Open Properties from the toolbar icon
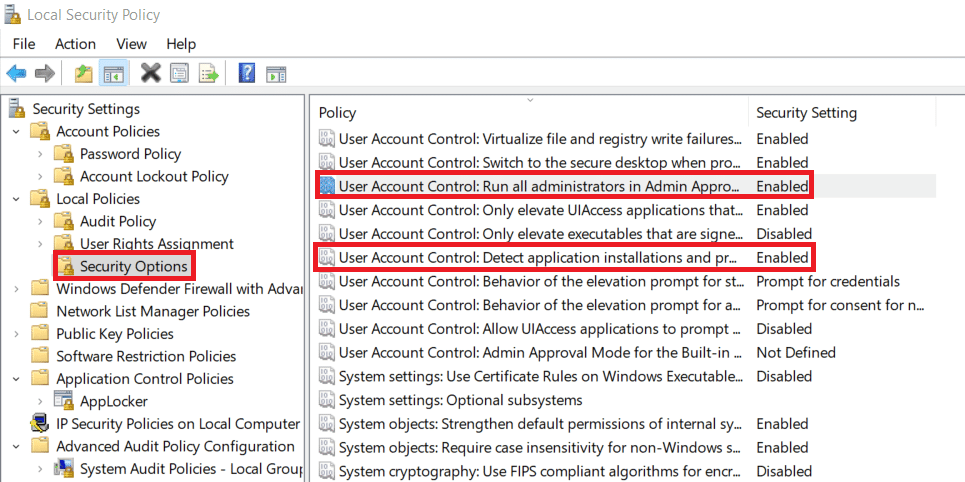Image resolution: width=965 pixels, height=482 pixels. tap(179, 73)
